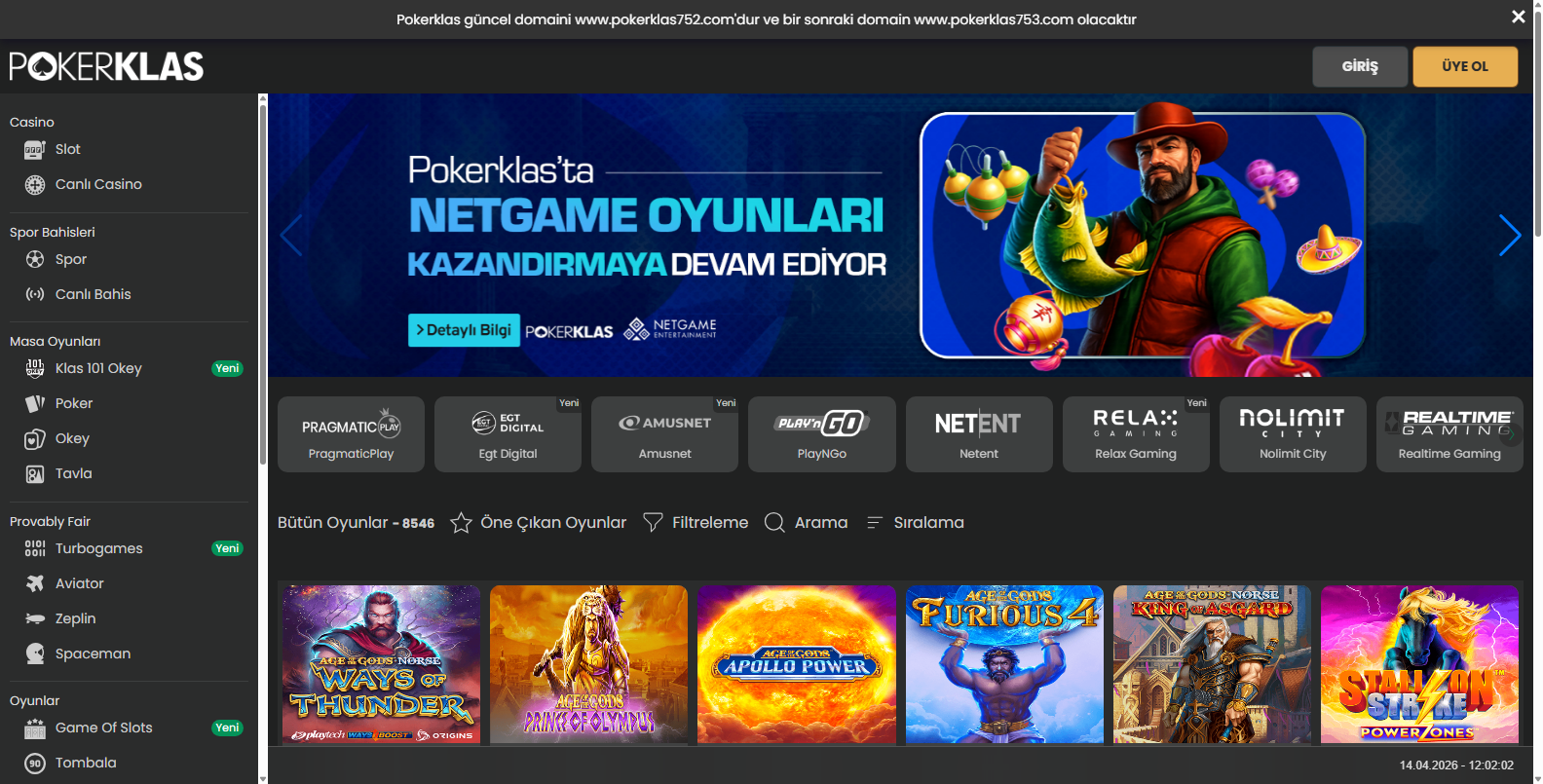Screen dimensions: 1543x784
Task: Click the Öne Çıkan Oyunlar label
Action: pyautogui.click(x=553, y=523)
